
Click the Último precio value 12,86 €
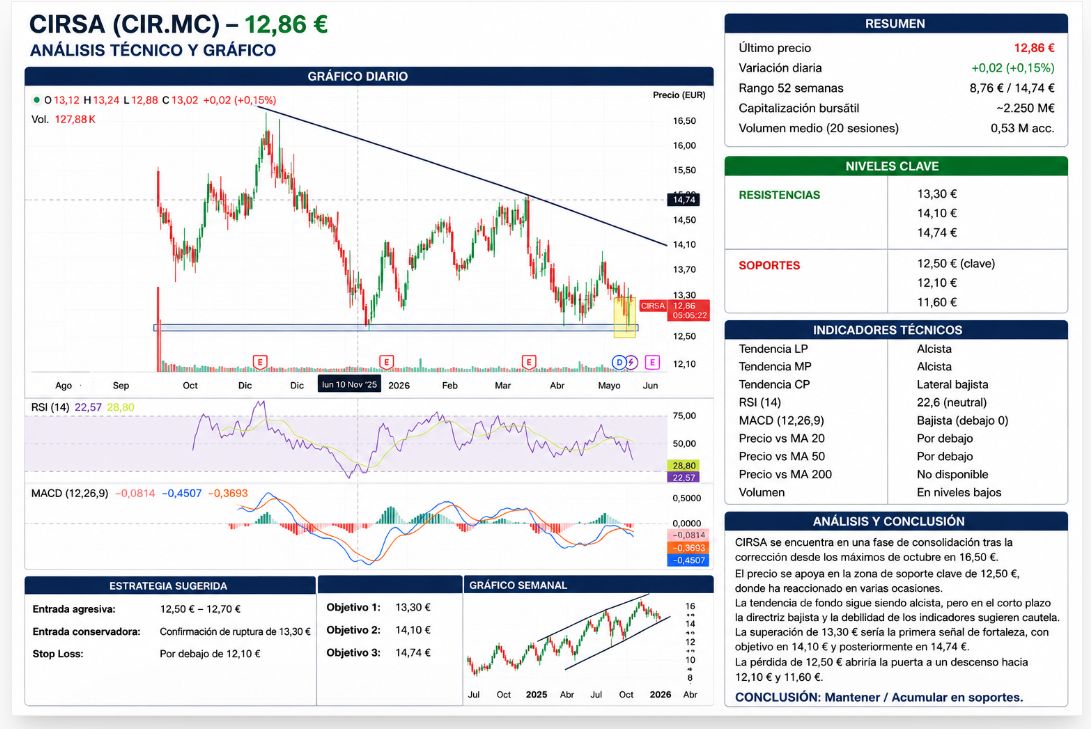(x=1034, y=48)
